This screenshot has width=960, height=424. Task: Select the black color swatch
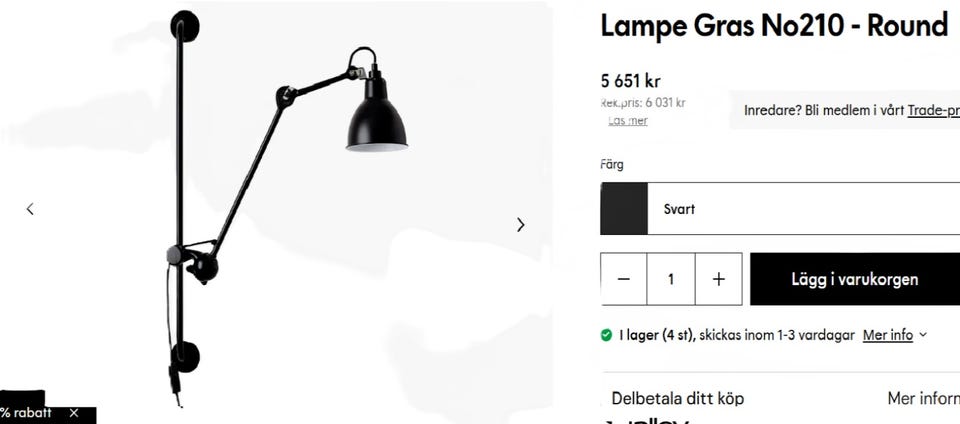coord(624,209)
